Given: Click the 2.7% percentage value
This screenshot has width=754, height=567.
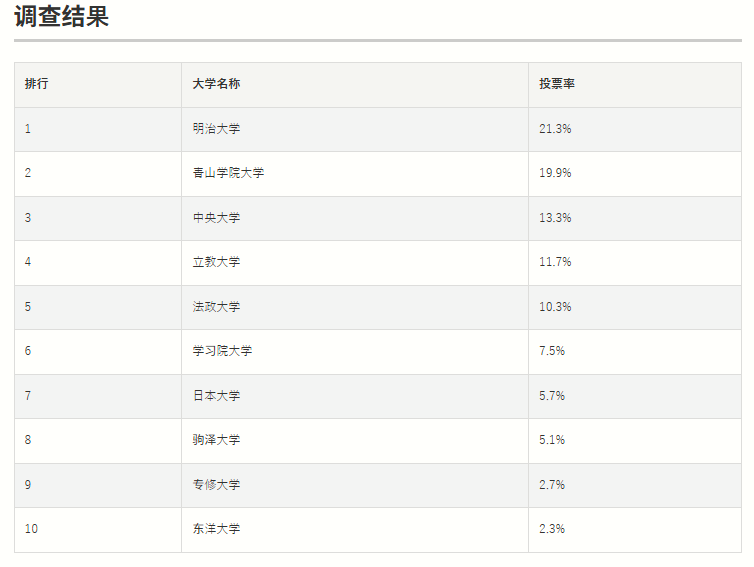Looking at the screenshot, I should [x=552, y=485].
